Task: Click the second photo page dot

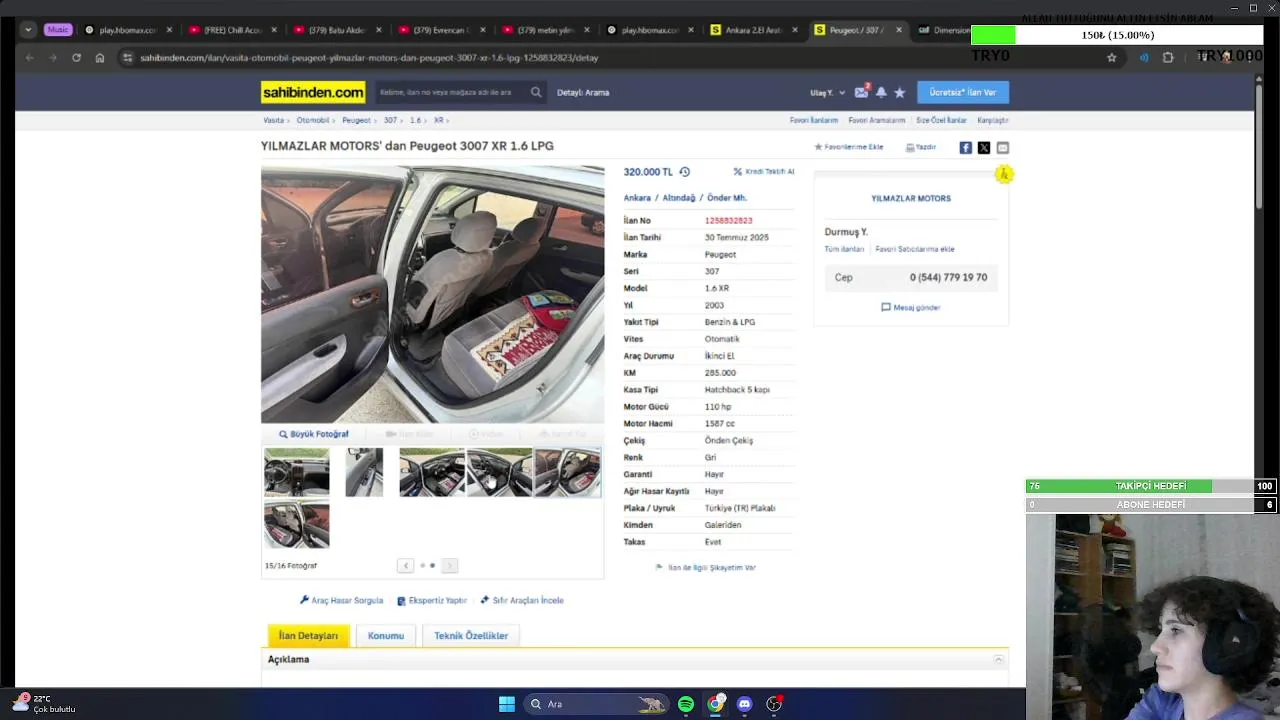Action: (432, 566)
